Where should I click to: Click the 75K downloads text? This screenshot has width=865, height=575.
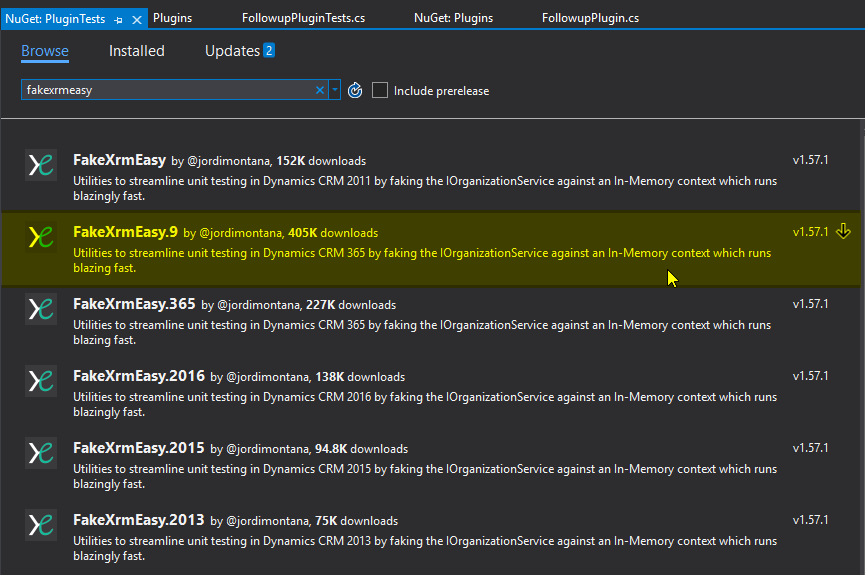tap(356, 521)
